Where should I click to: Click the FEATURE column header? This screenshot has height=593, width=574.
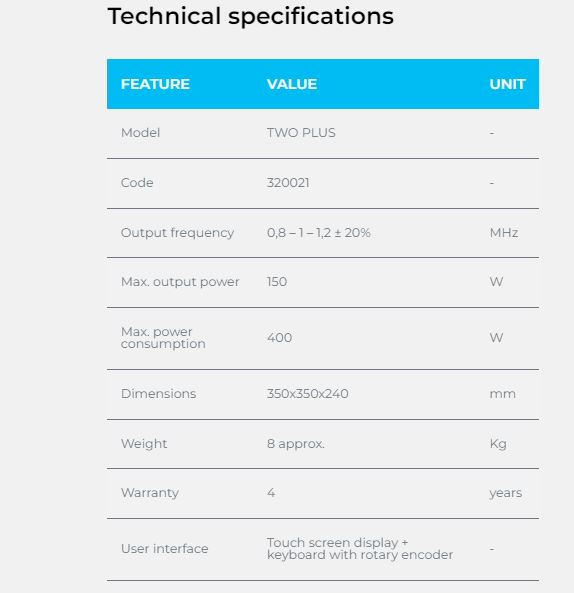(x=155, y=84)
